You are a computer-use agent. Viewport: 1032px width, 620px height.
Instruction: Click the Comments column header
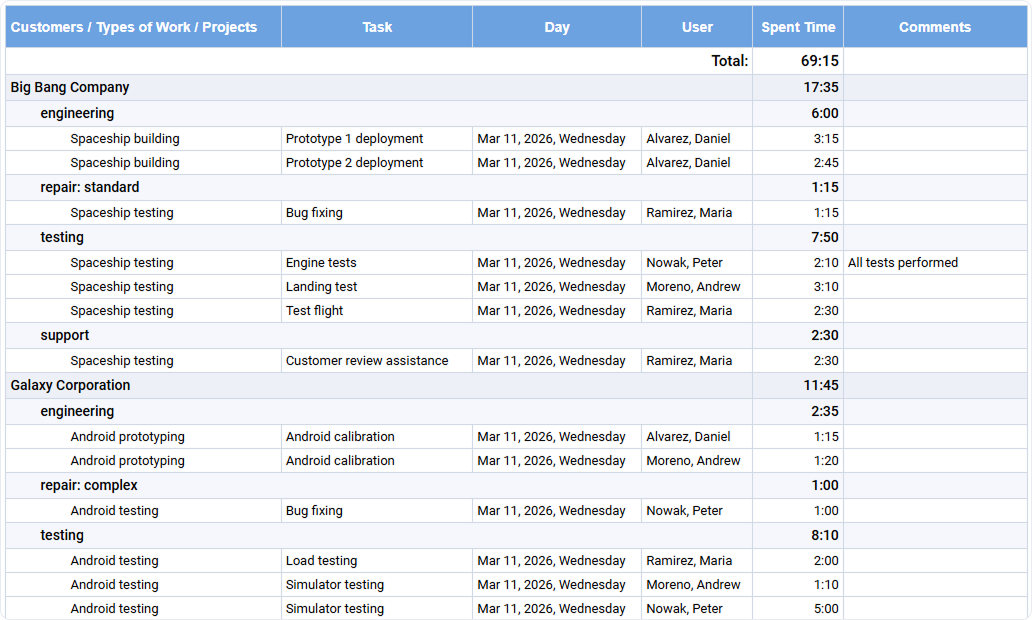pyautogui.click(x=934, y=26)
